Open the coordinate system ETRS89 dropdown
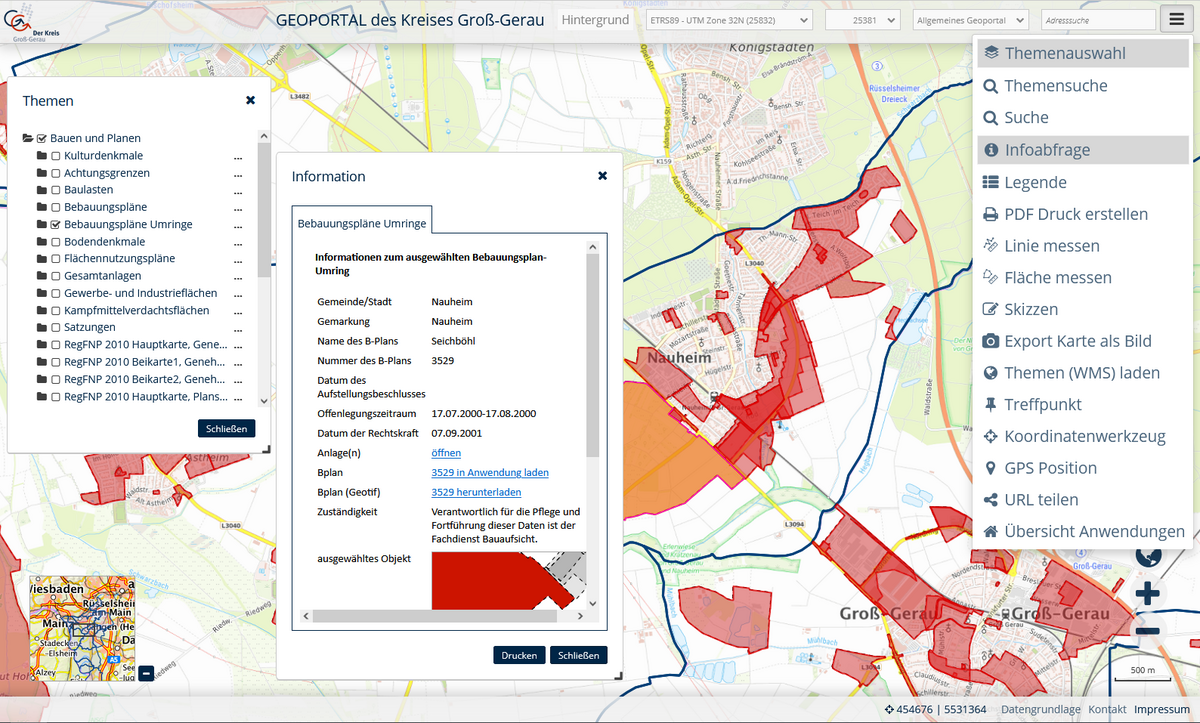Image resolution: width=1200 pixels, height=723 pixels. pyautogui.click(x=729, y=20)
